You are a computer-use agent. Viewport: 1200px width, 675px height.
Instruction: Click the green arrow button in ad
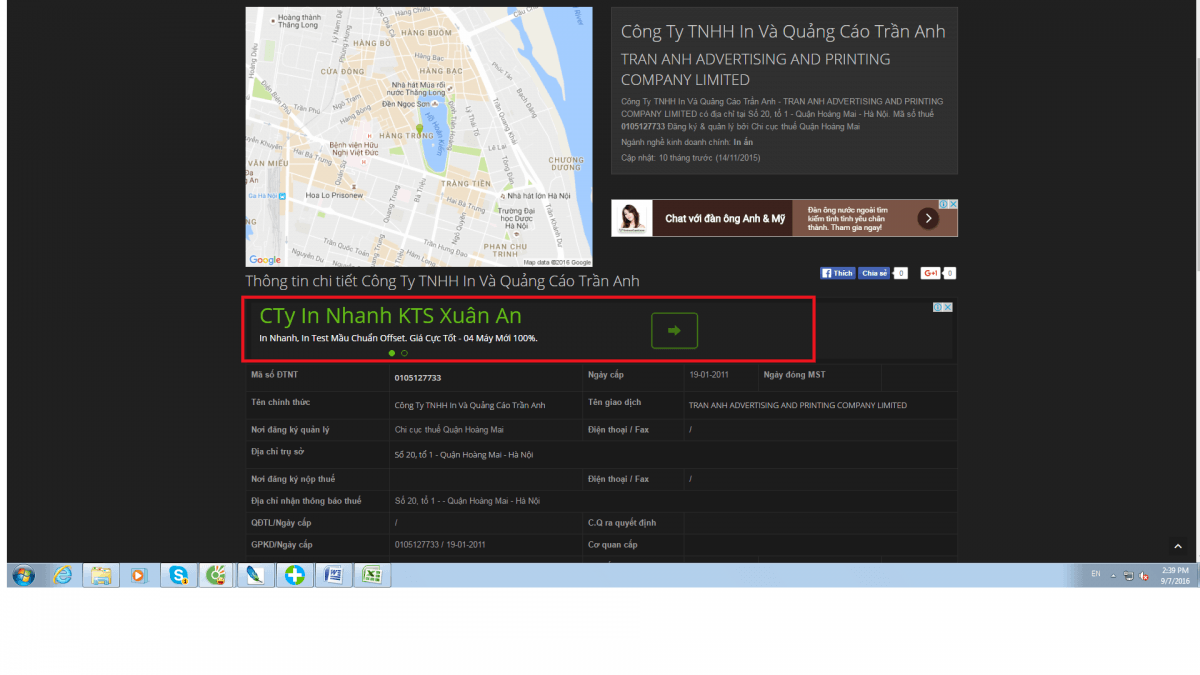pos(674,330)
